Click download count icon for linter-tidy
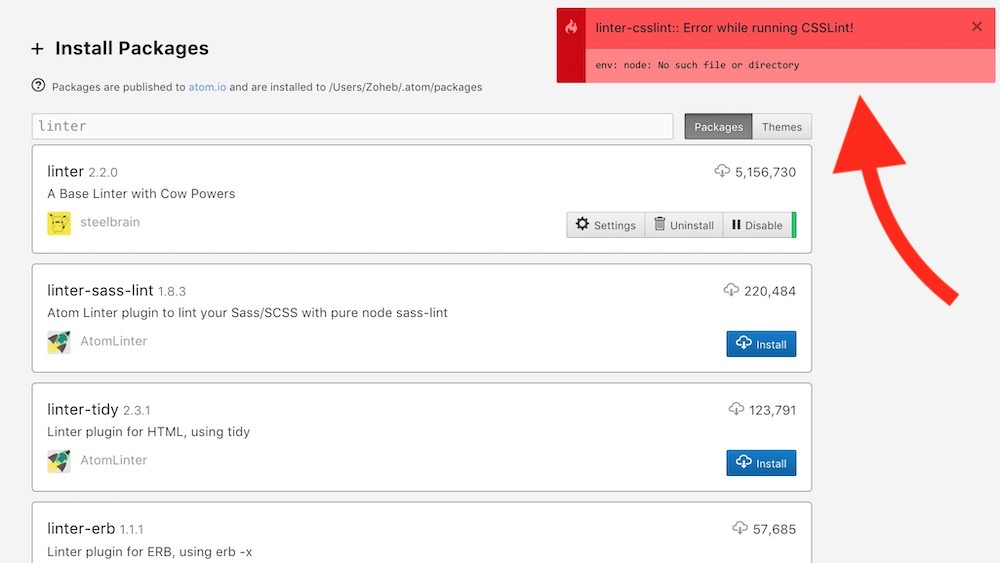The image size is (1000, 563). [736, 409]
